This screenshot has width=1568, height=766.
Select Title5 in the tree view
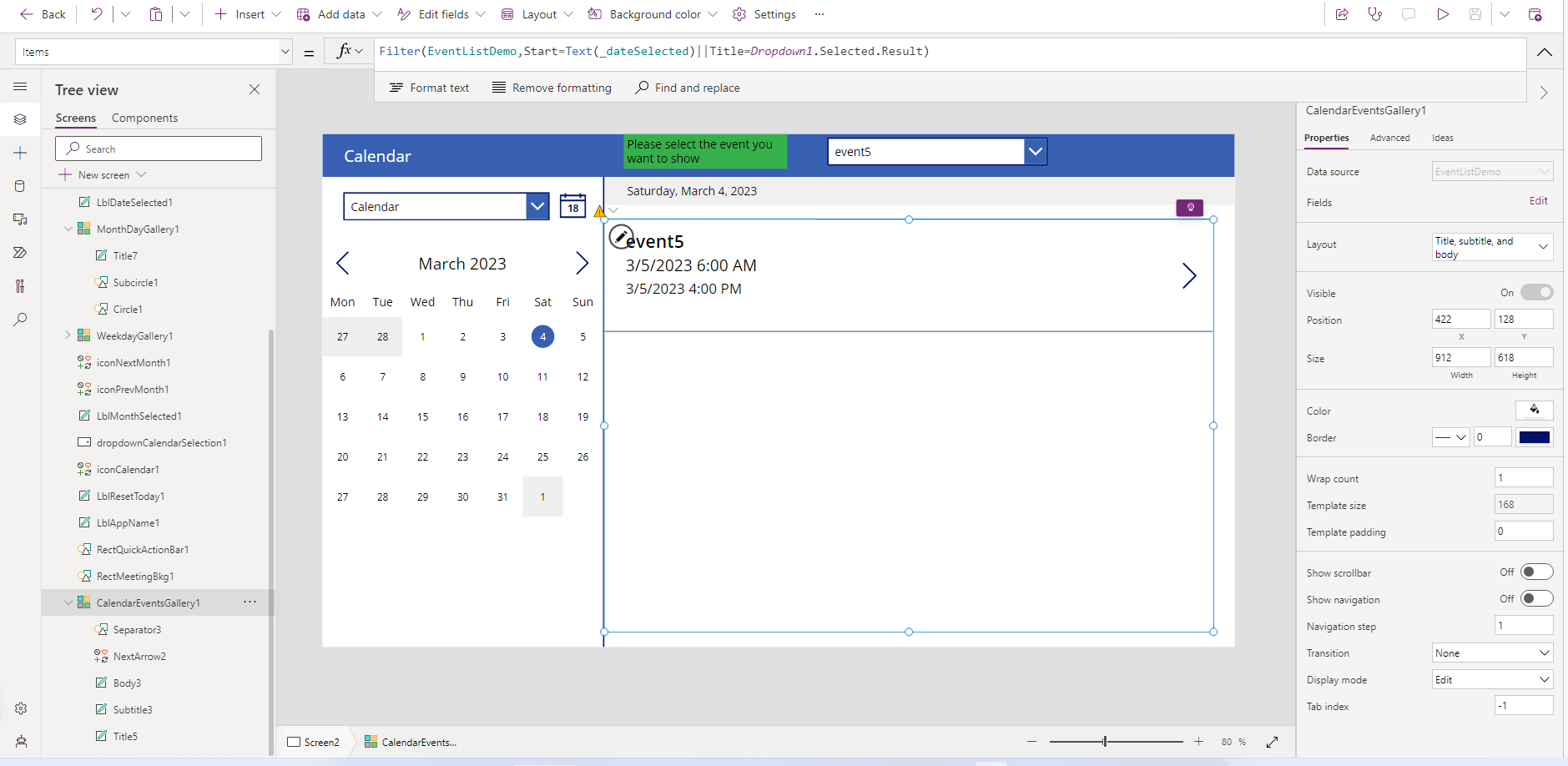pos(125,736)
